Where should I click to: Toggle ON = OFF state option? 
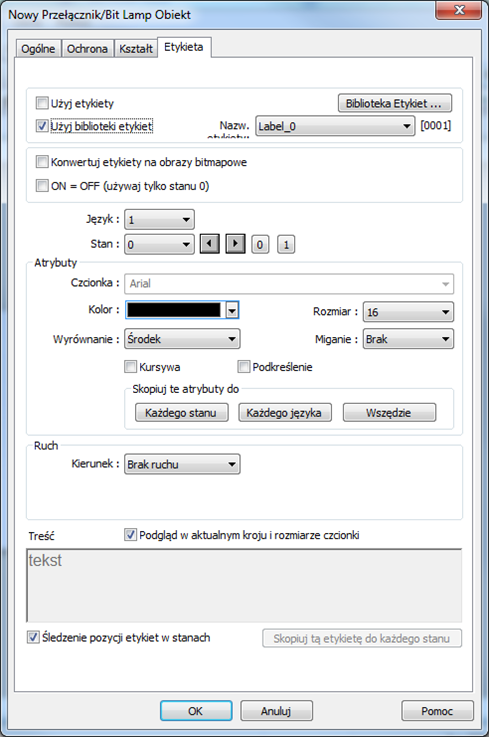click(42, 186)
